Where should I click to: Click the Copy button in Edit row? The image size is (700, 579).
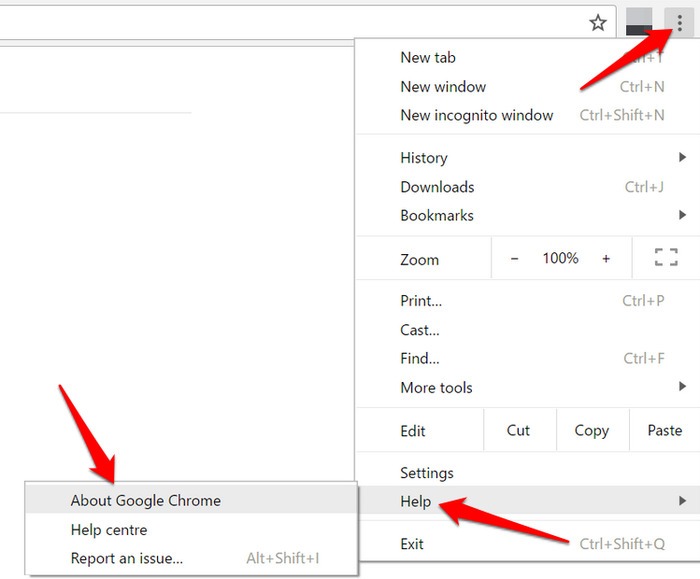[x=592, y=430]
